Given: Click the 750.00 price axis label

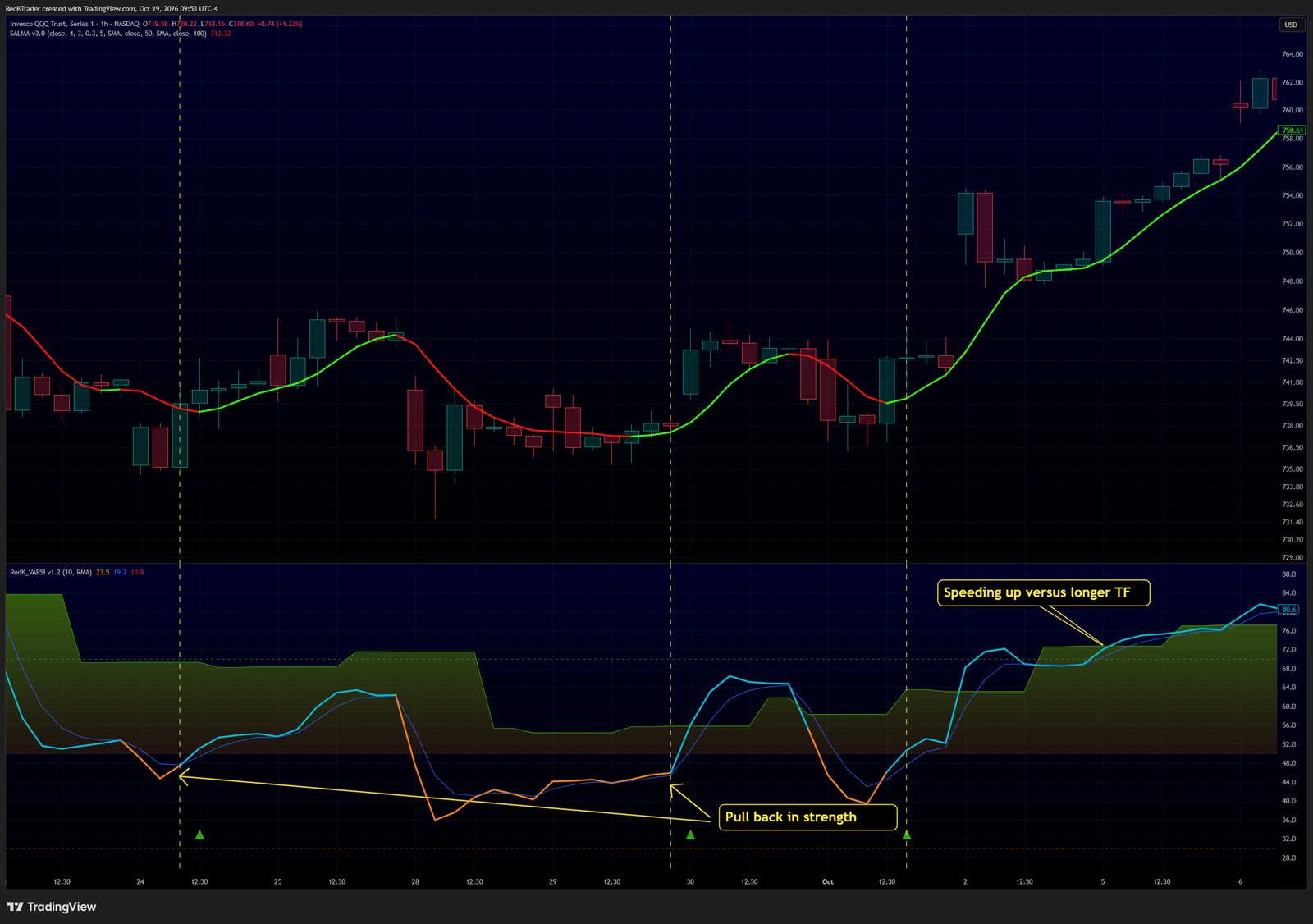Looking at the screenshot, I should coord(1292,253).
